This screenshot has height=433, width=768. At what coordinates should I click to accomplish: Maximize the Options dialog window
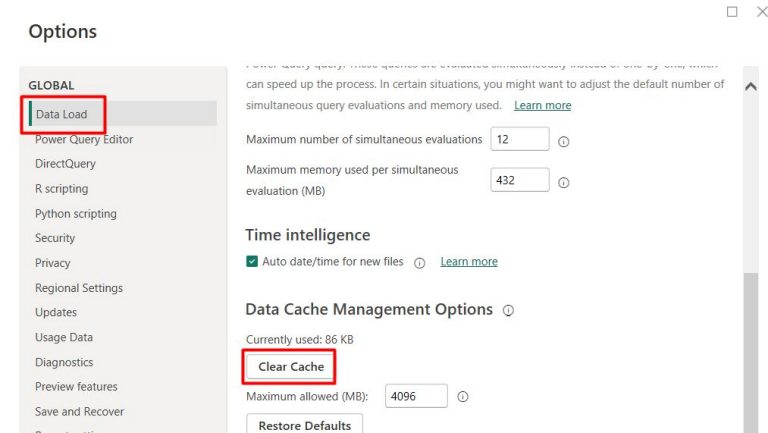(732, 12)
